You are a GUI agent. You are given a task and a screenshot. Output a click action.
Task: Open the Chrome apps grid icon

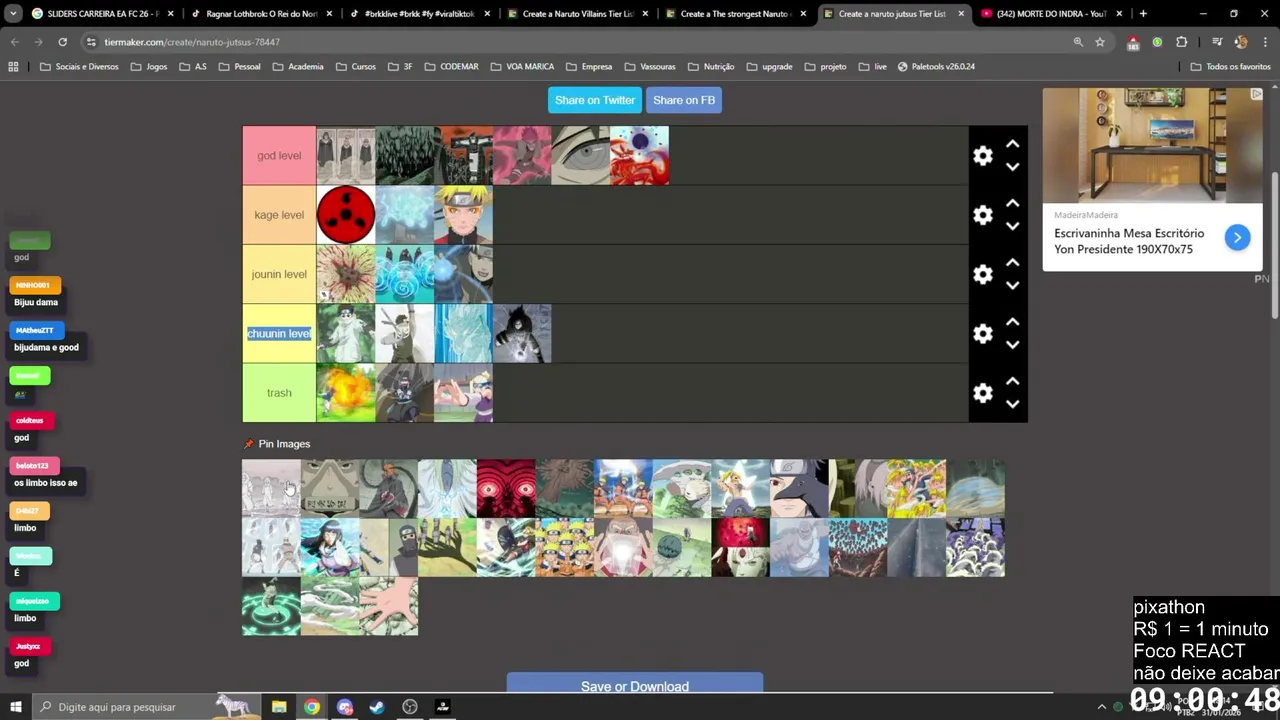[x=13, y=67]
